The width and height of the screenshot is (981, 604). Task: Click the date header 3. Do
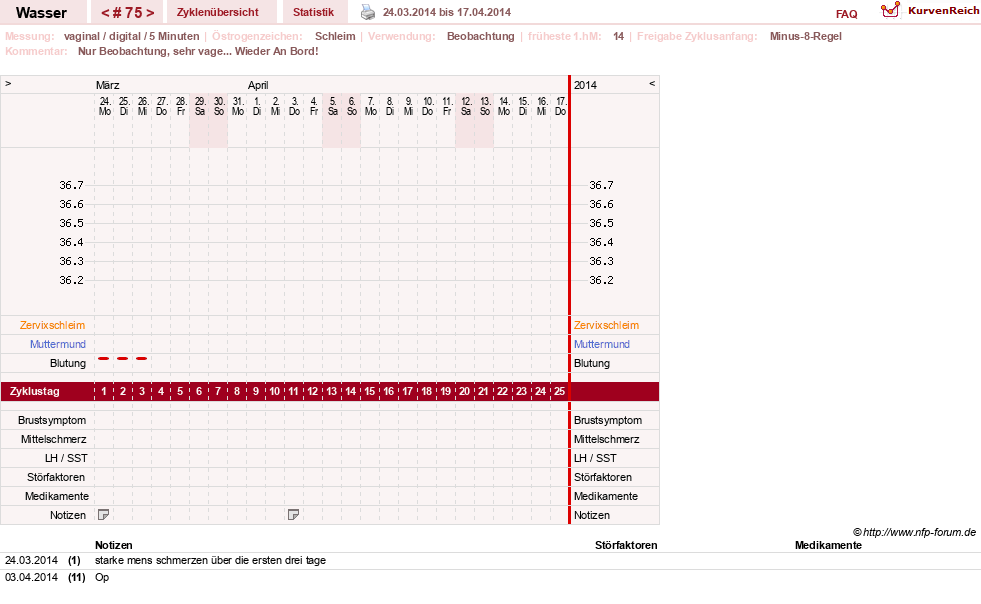294,106
